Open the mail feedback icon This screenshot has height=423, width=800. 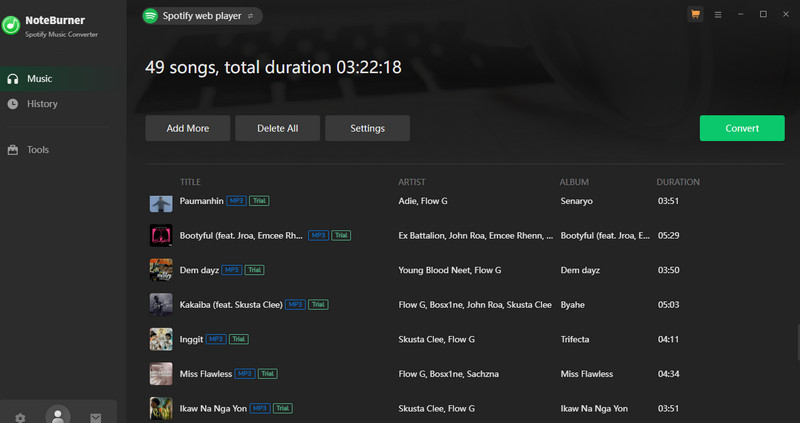pos(95,418)
